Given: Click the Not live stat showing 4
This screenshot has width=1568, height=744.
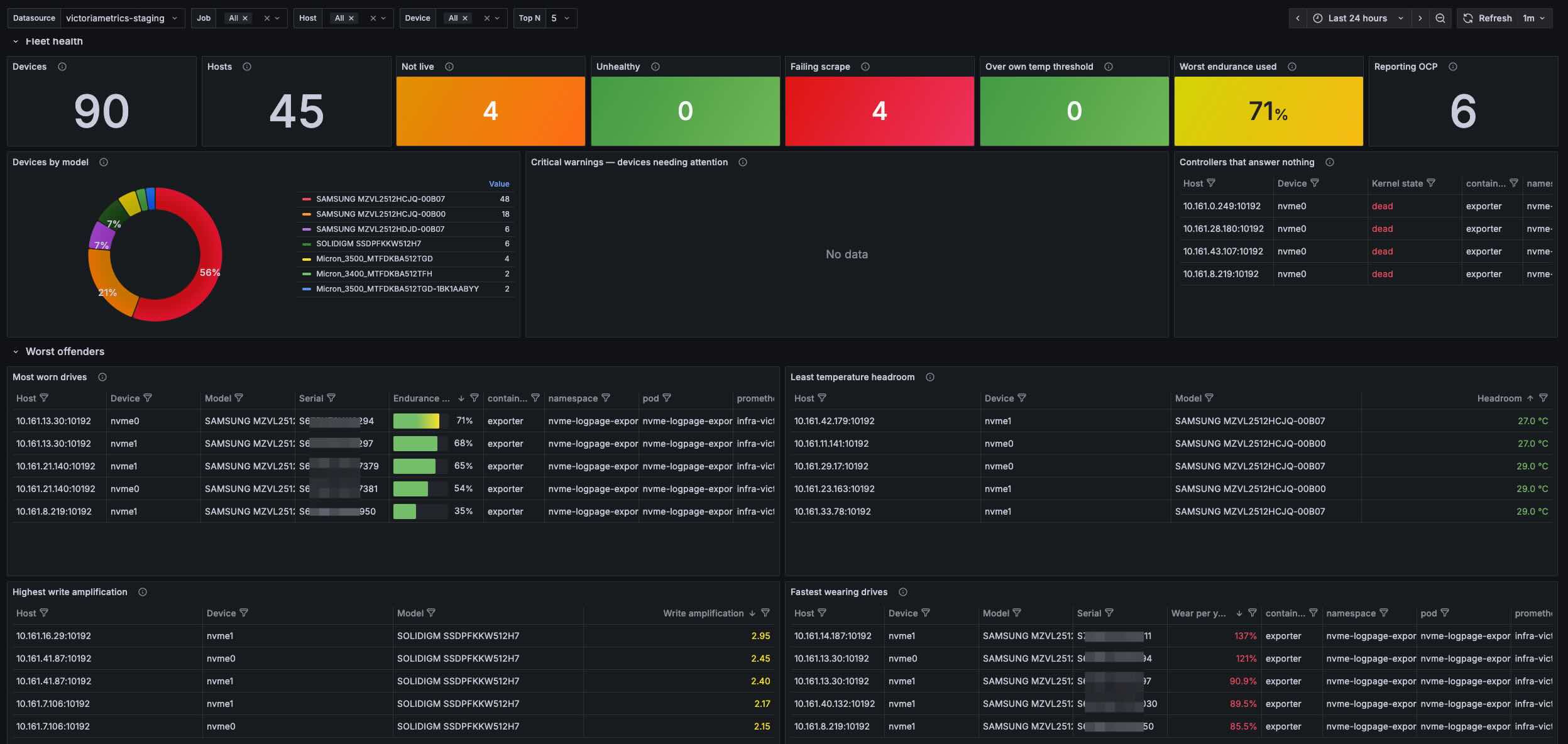Looking at the screenshot, I should 490,111.
